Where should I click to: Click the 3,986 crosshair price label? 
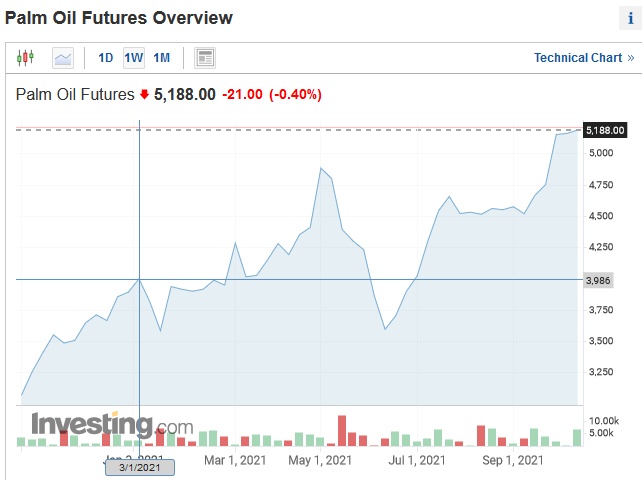(x=595, y=280)
